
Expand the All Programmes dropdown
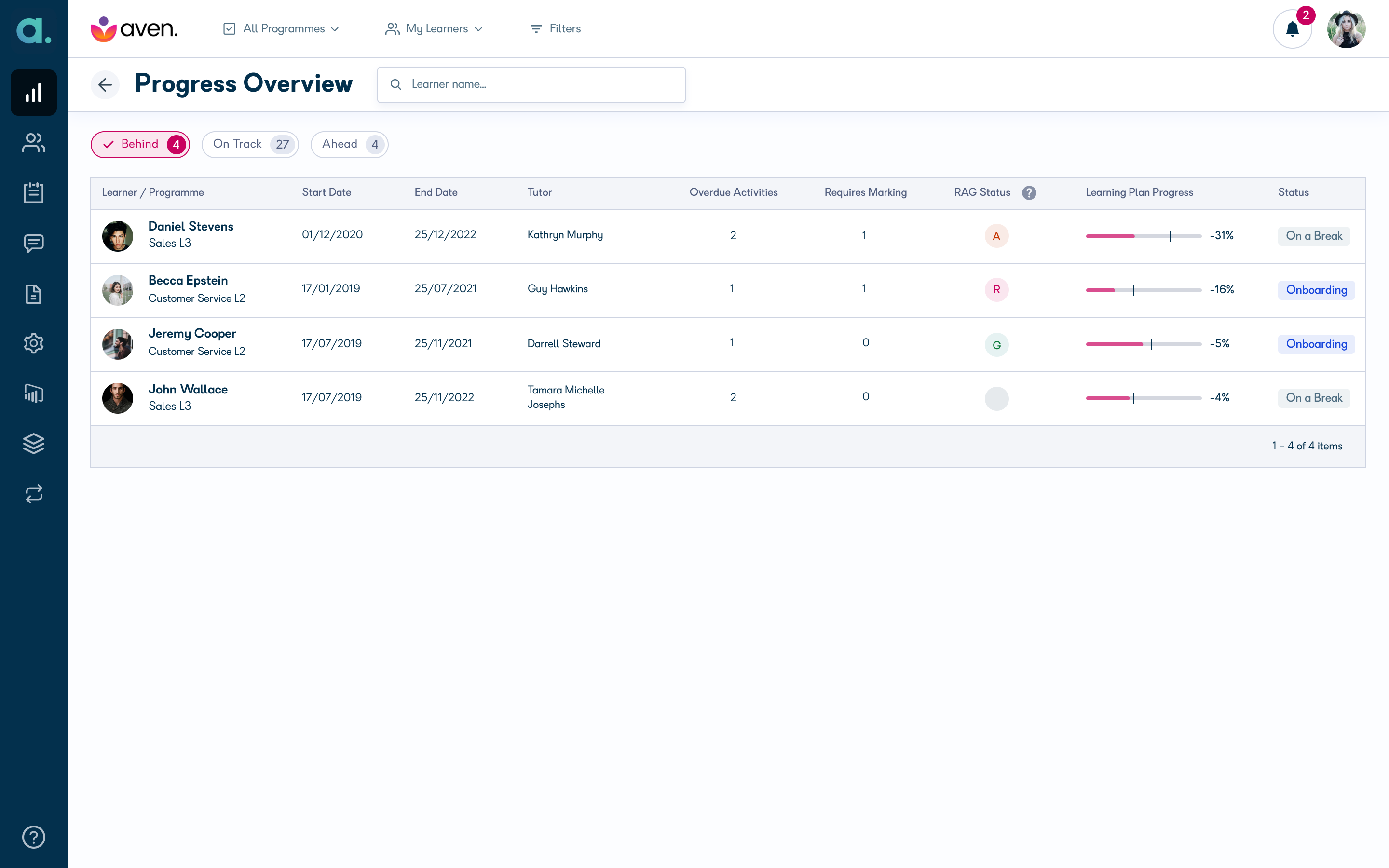[x=281, y=29]
